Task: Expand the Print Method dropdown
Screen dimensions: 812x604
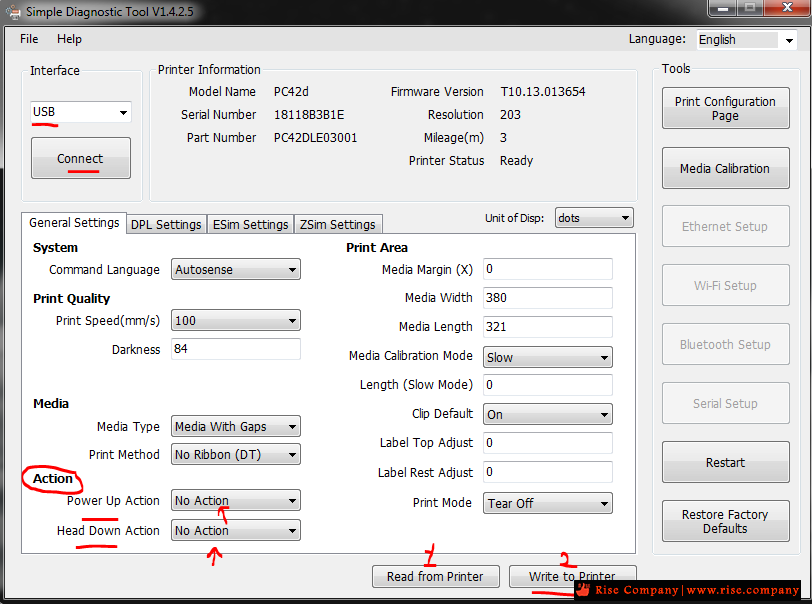Action: [236, 454]
